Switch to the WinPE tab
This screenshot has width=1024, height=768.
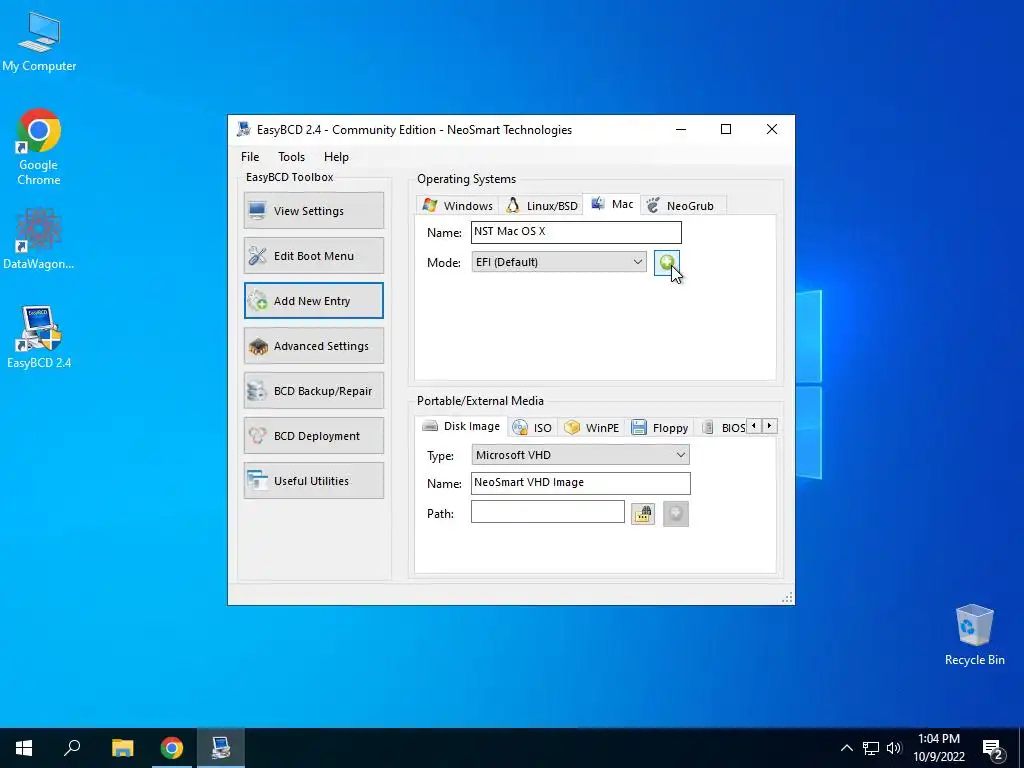point(592,428)
